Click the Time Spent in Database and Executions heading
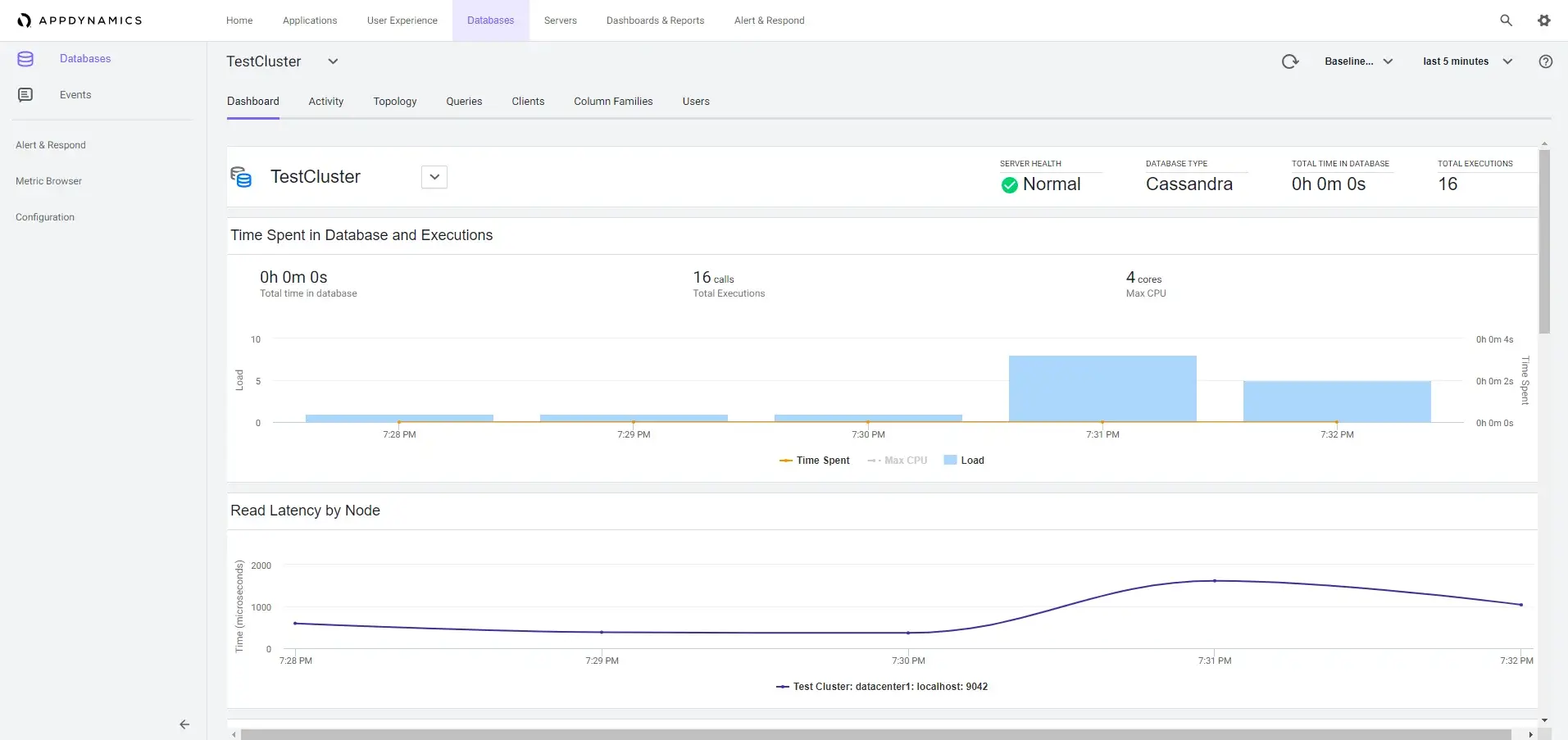Screen dimensions: 1568x740 [x=361, y=235]
